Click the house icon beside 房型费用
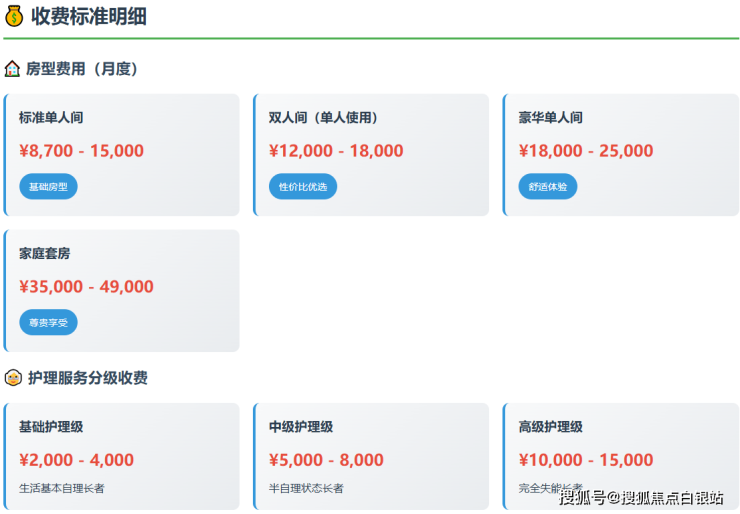Screen dimensions: 740x514 pyautogui.click(x=12, y=69)
